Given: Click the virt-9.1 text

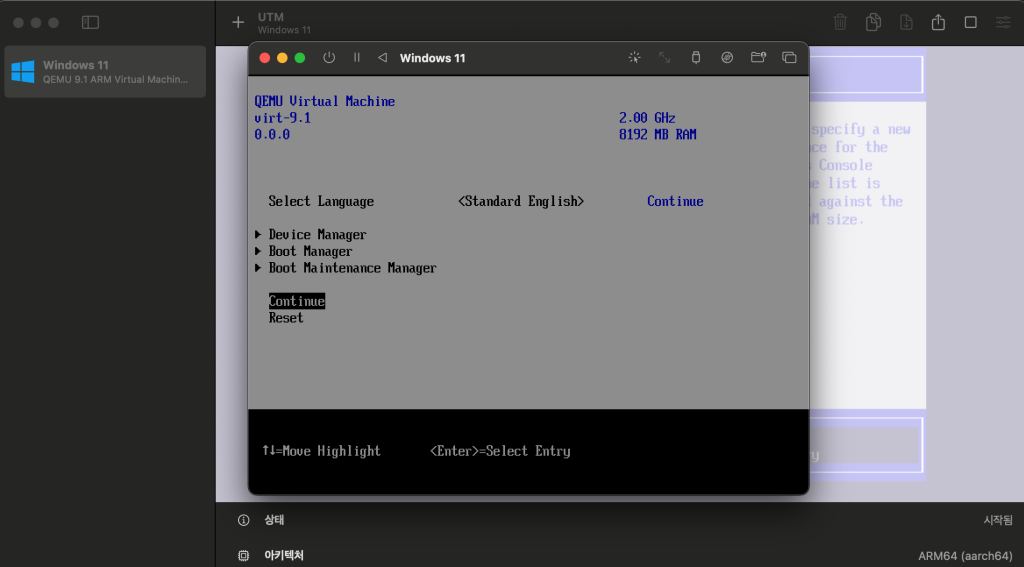Looking at the screenshot, I should [x=282, y=118].
